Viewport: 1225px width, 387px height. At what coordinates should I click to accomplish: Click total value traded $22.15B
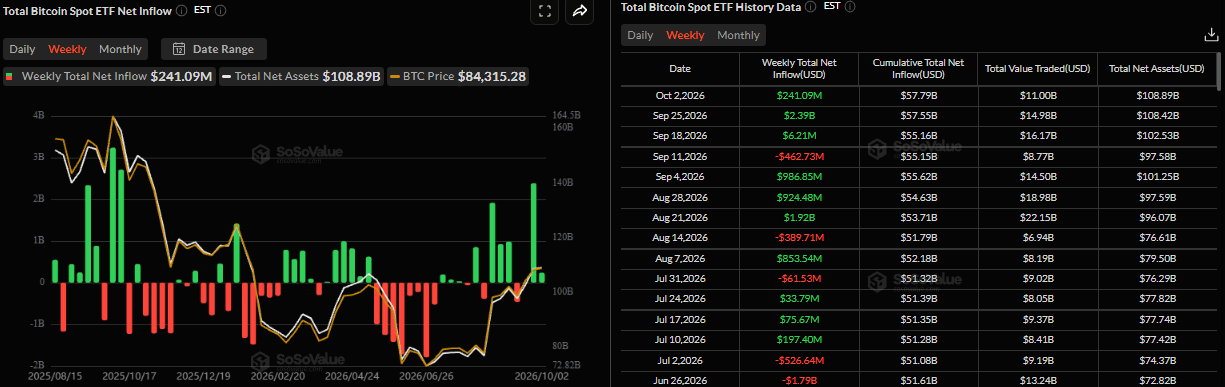tap(1038, 216)
